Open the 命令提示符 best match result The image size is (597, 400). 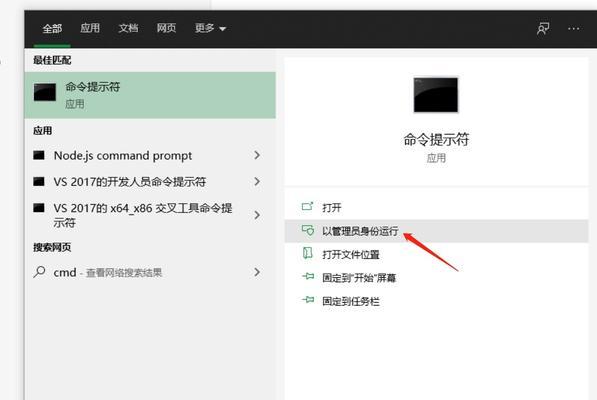click(150, 95)
